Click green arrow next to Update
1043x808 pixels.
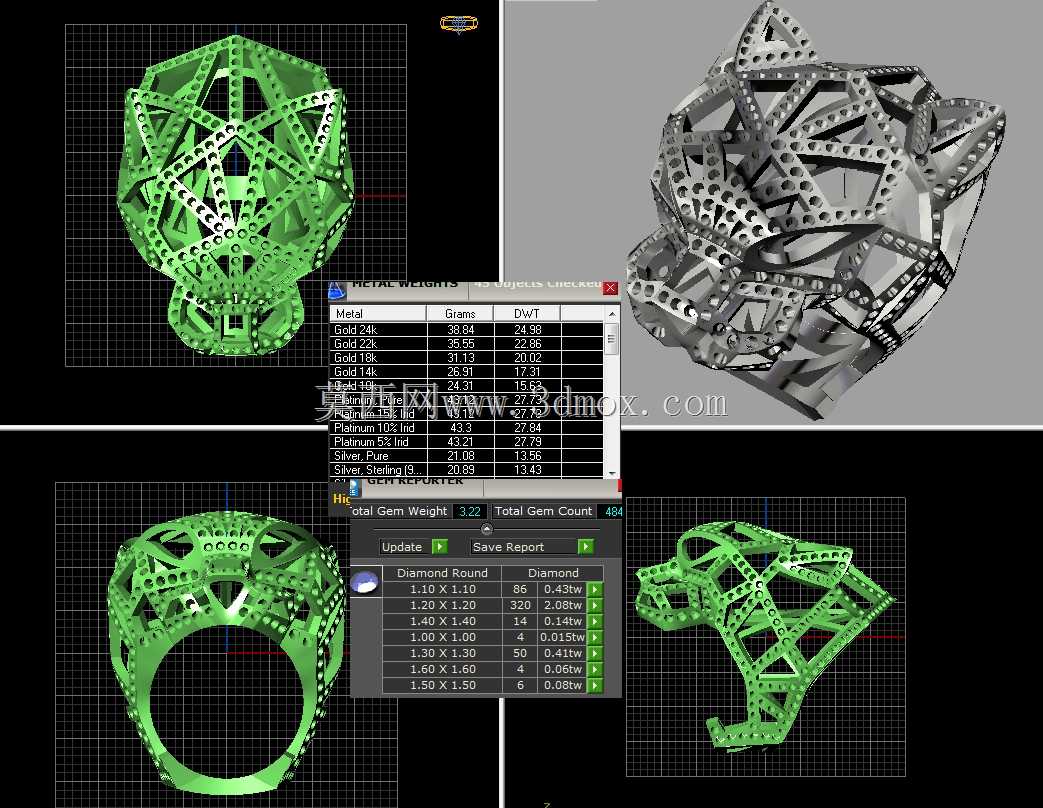440,546
